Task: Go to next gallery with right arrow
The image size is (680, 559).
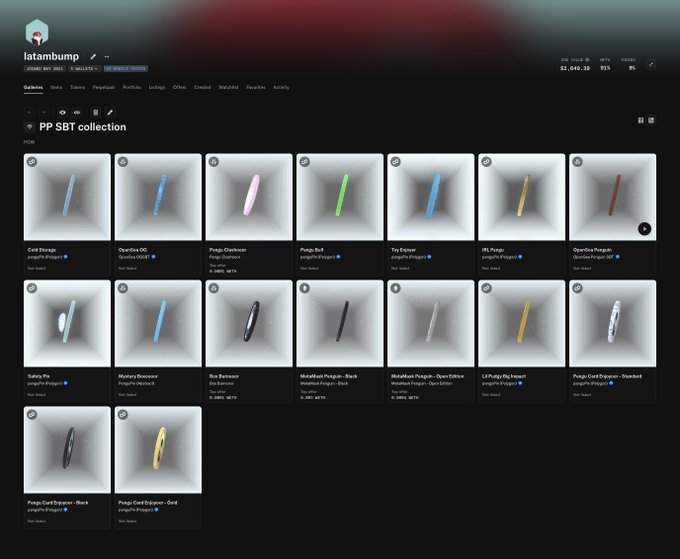Action: coord(44,112)
